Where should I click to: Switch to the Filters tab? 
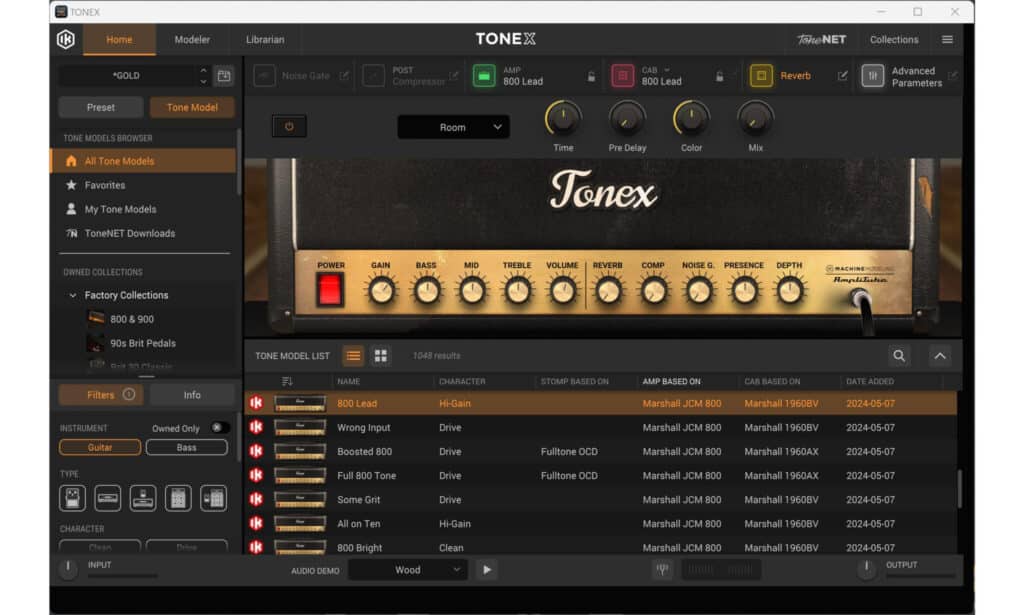101,395
